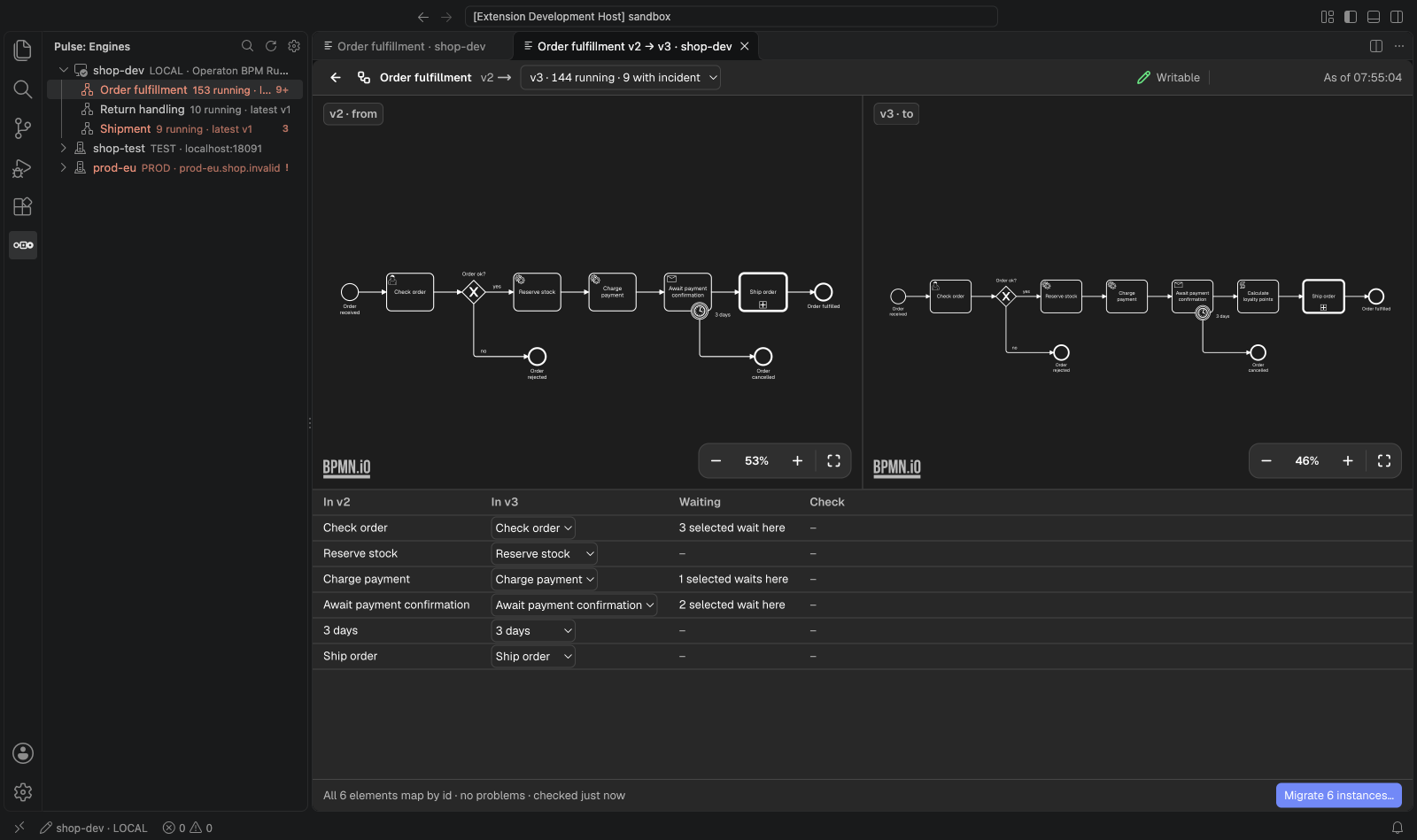Image resolution: width=1417 pixels, height=840 pixels.
Task: Select Order fulfillment process in tree
Action: (x=174, y=89)
